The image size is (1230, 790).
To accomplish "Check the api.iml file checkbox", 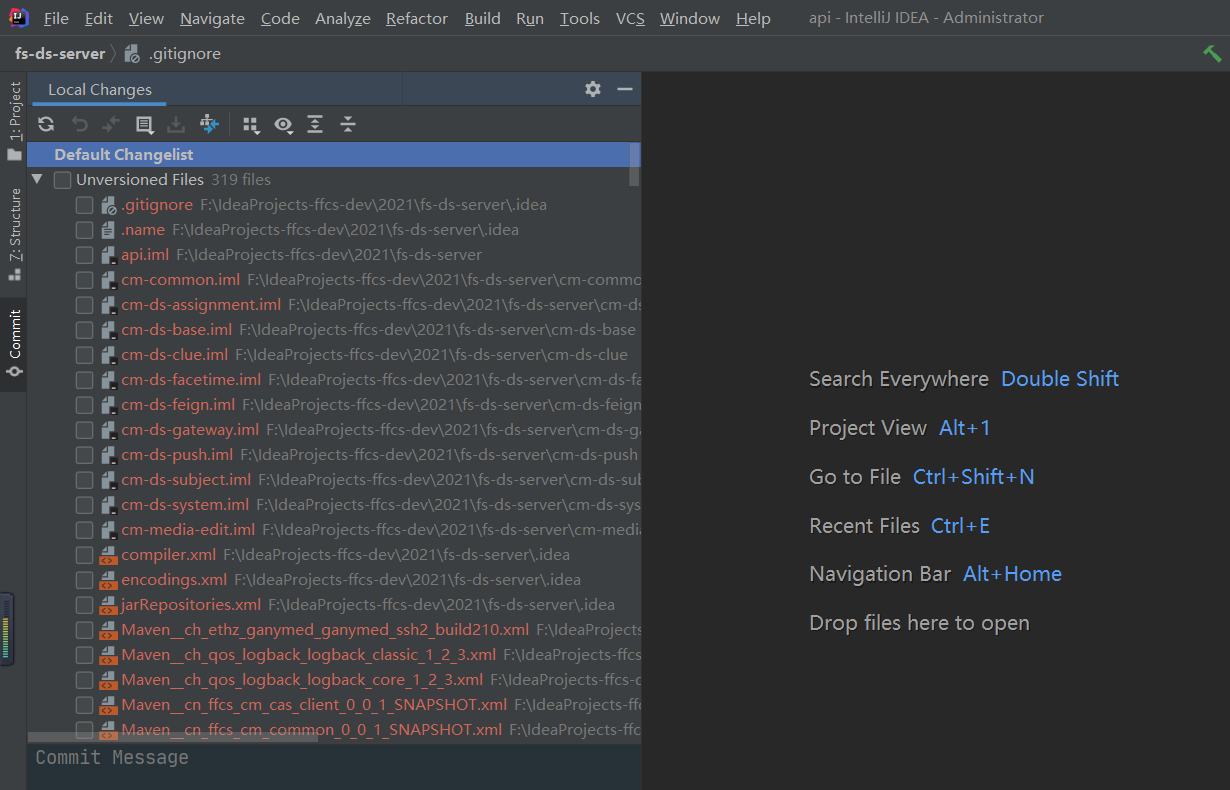I will pos(85,254).
